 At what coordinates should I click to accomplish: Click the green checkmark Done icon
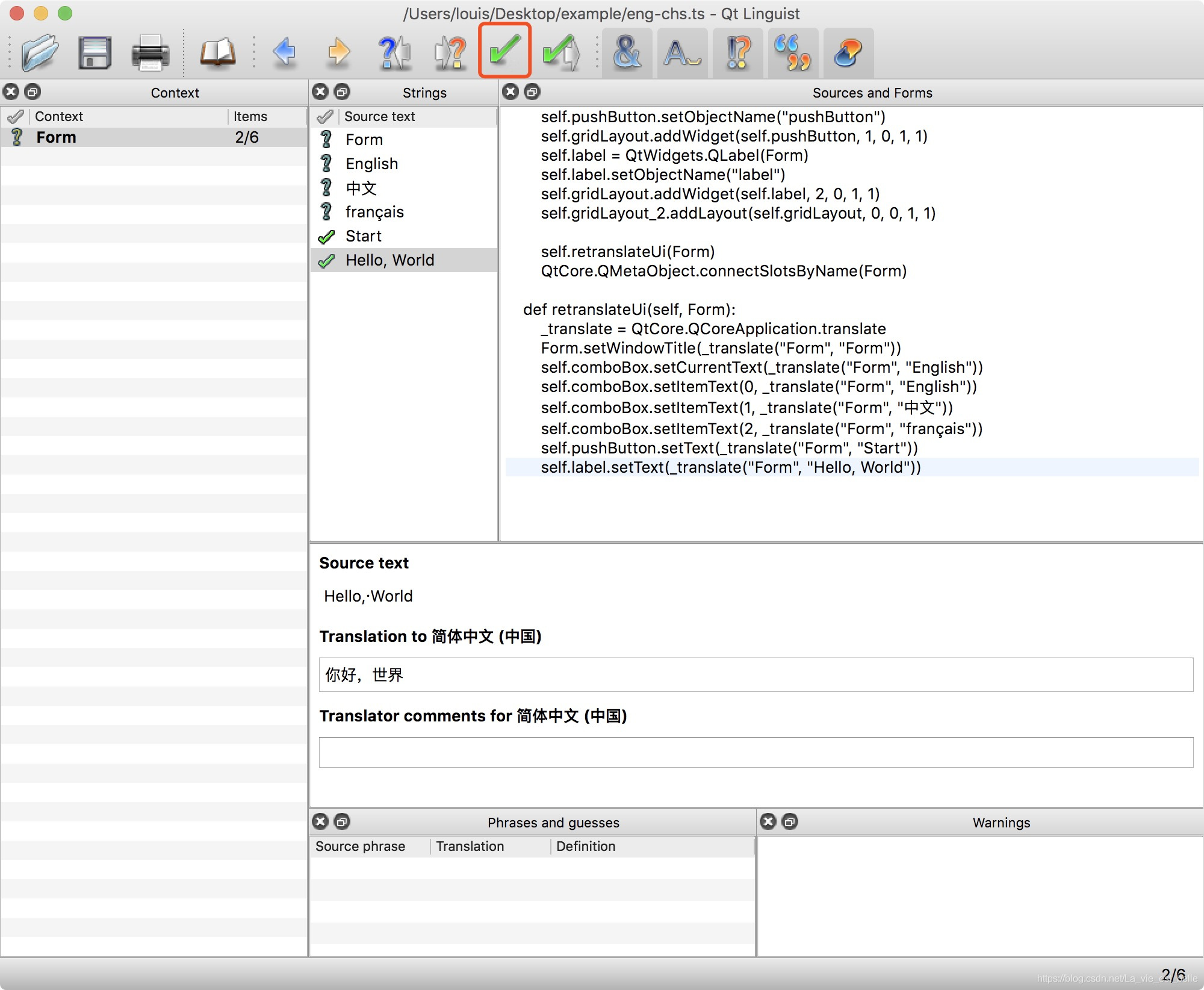(x=504, y=51)
